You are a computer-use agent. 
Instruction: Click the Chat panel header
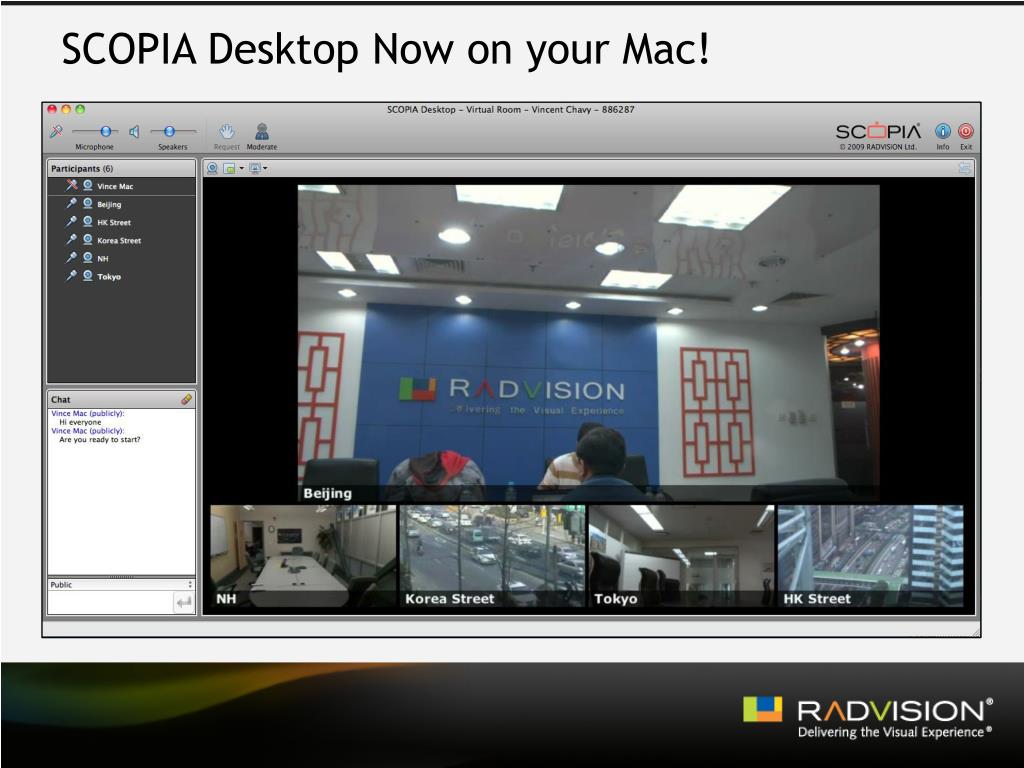[x=121, y=400]
